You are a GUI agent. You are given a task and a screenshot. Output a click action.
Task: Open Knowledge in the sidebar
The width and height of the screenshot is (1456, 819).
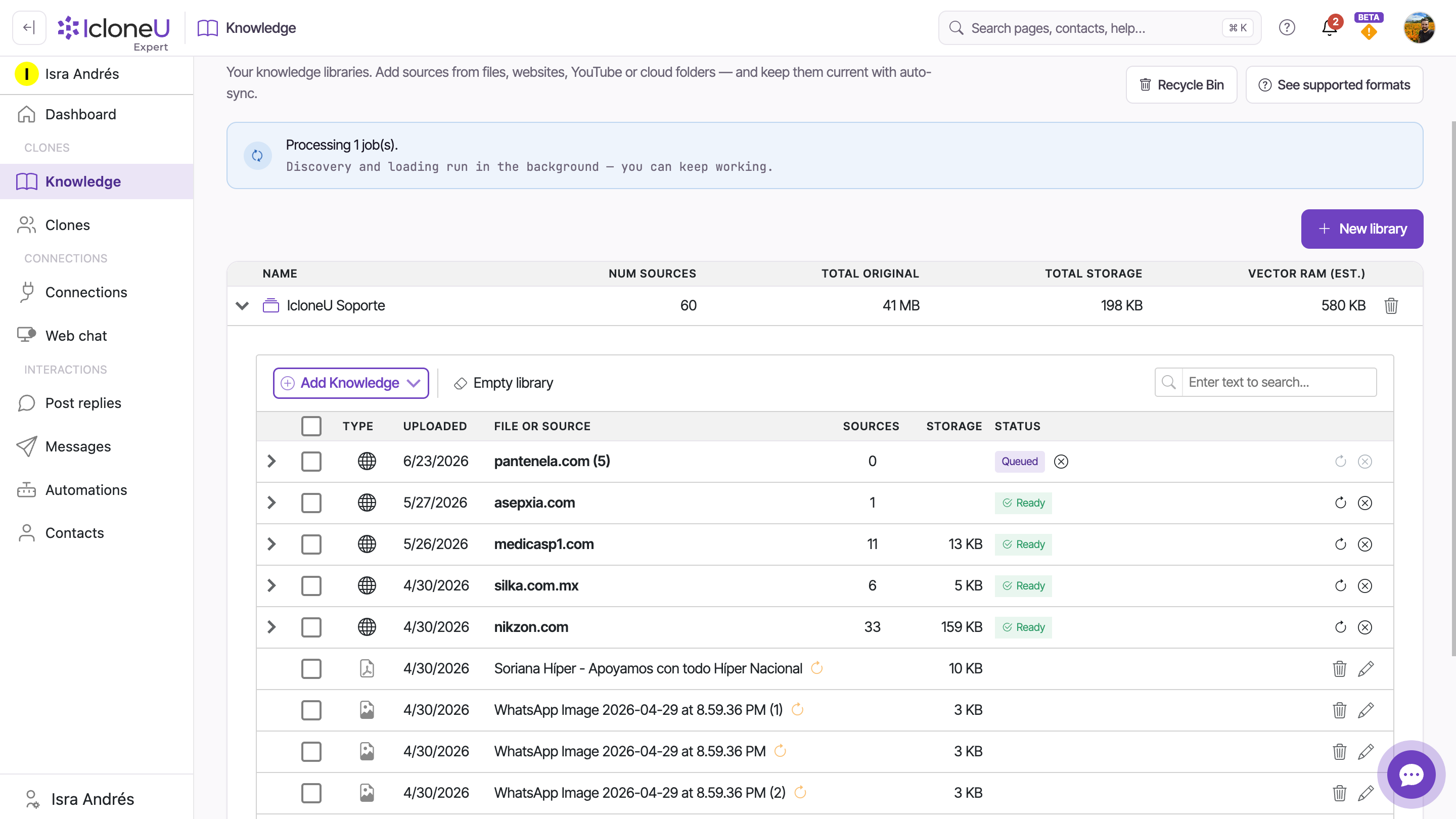pyautogui.click(x=97, y=181)
